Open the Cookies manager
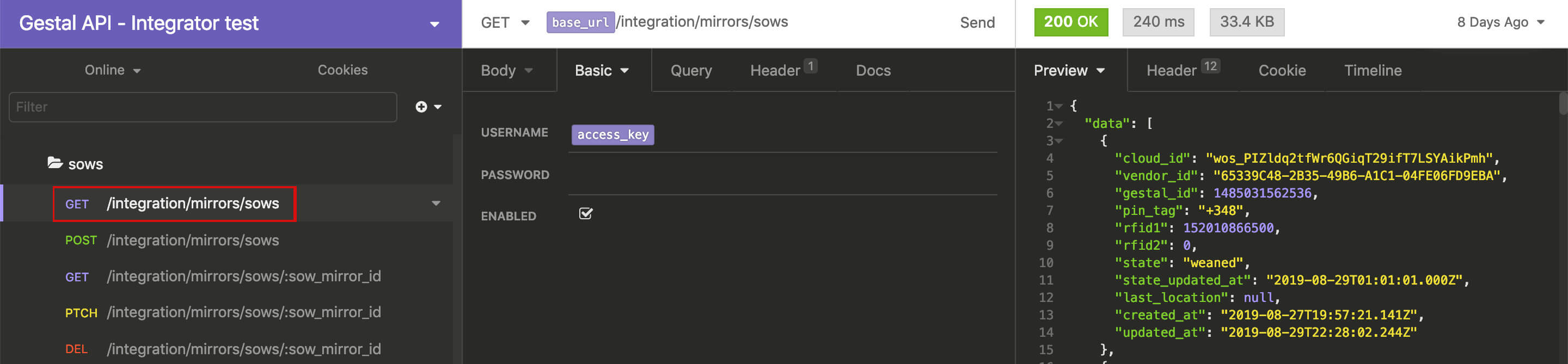 (342, 70)
